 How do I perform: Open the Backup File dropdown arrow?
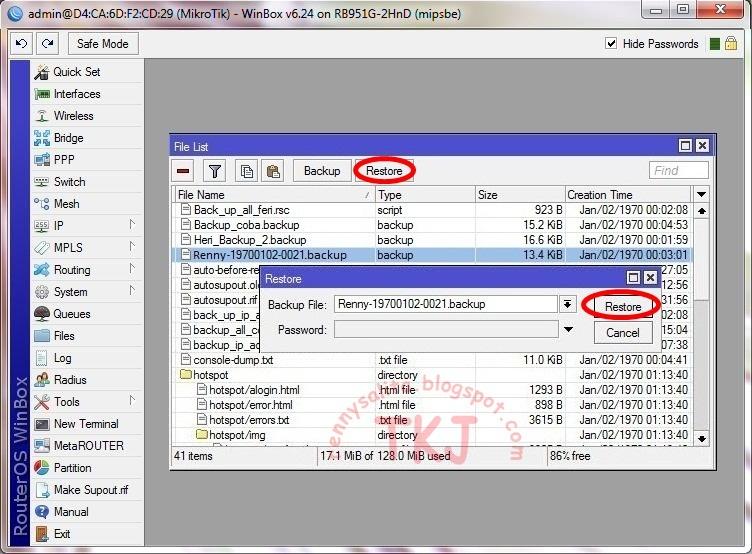click(567, 304)
